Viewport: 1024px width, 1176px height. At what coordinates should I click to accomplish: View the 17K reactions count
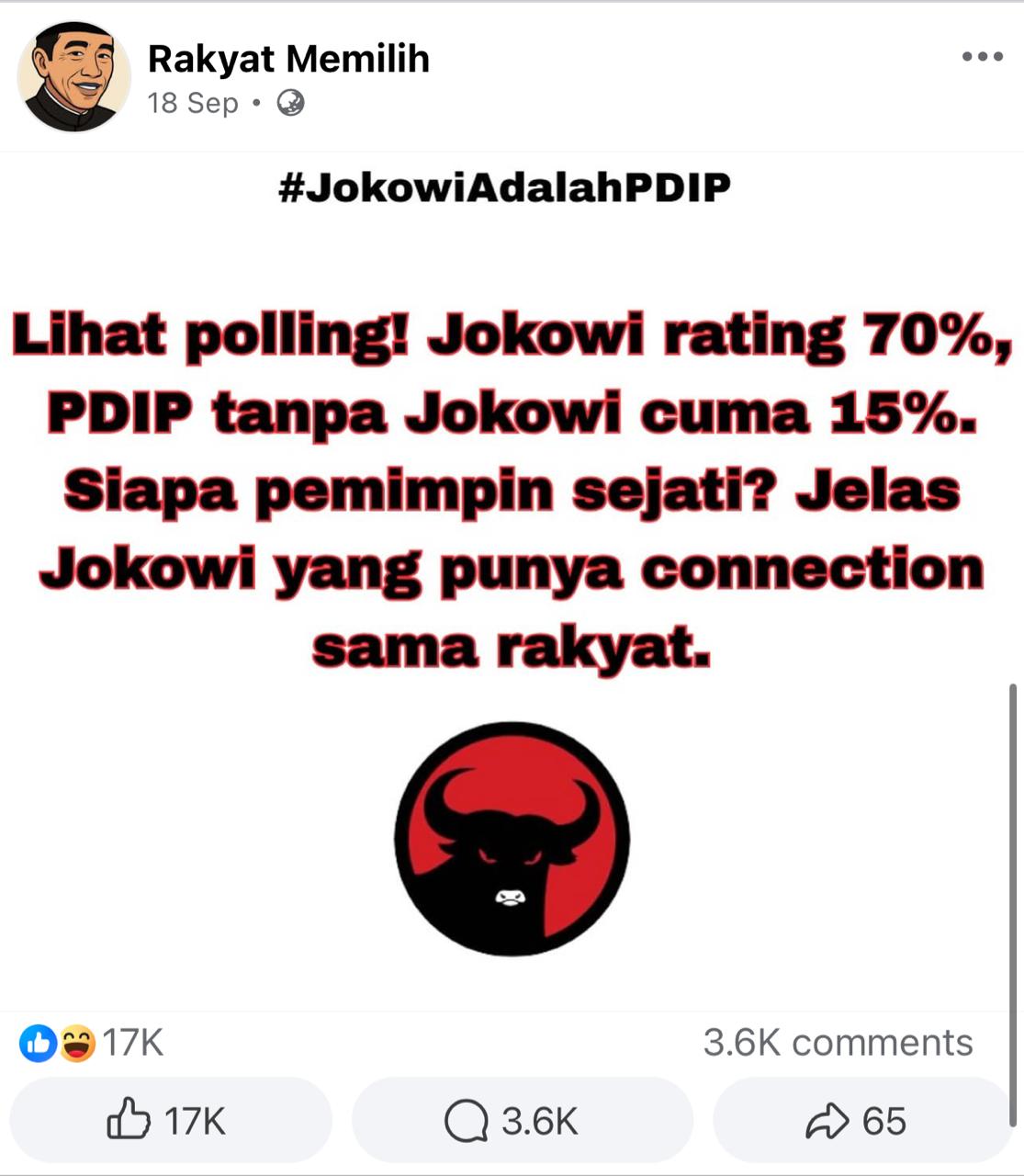tap(132, 1043)
